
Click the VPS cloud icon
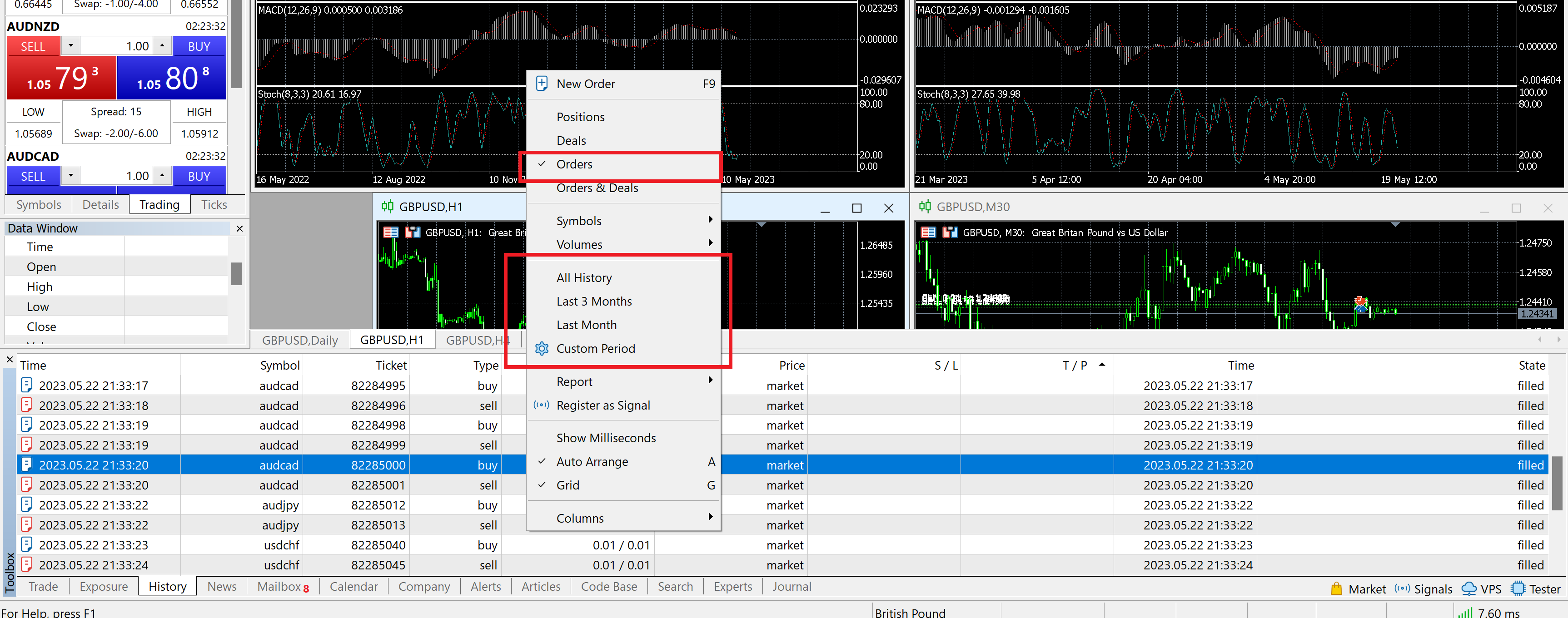[1468, 588]
